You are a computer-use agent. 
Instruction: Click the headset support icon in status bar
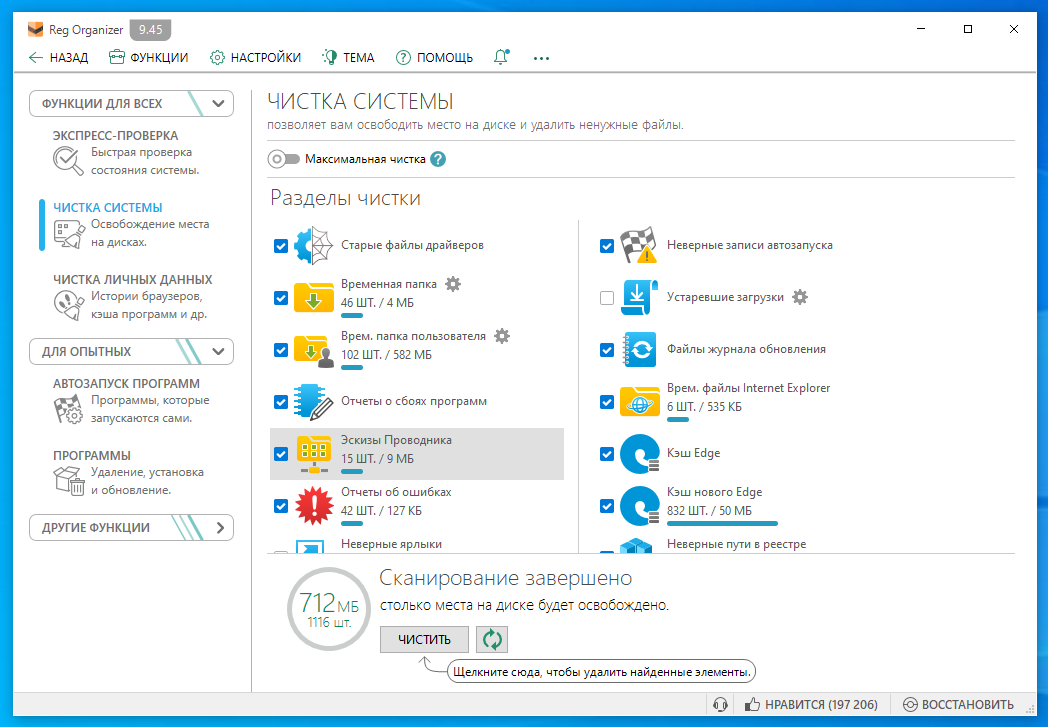click(719, 705)
